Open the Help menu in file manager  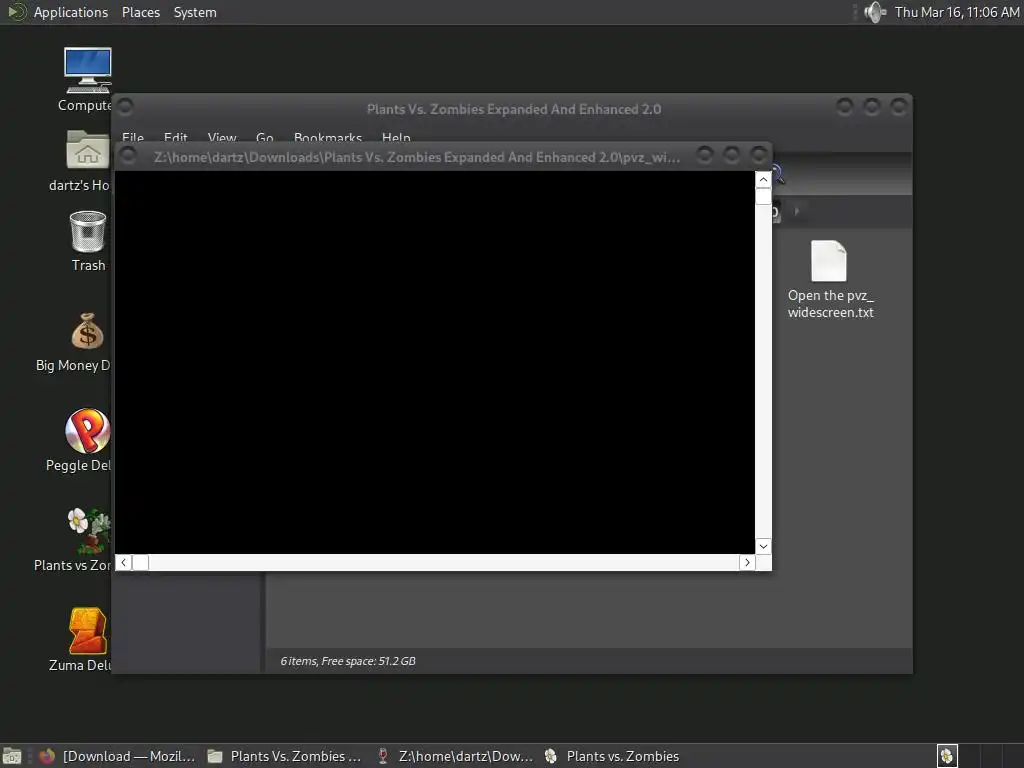(x=396, y=137)
